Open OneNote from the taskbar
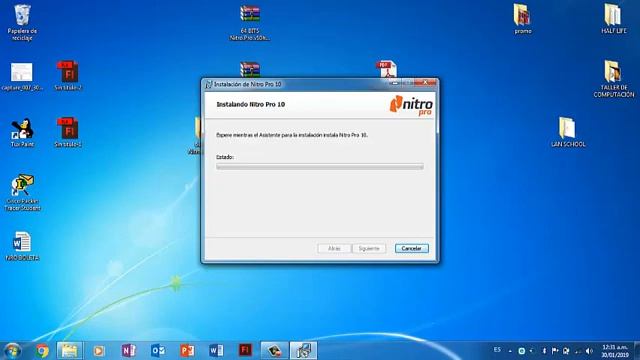 coord(129,351)
